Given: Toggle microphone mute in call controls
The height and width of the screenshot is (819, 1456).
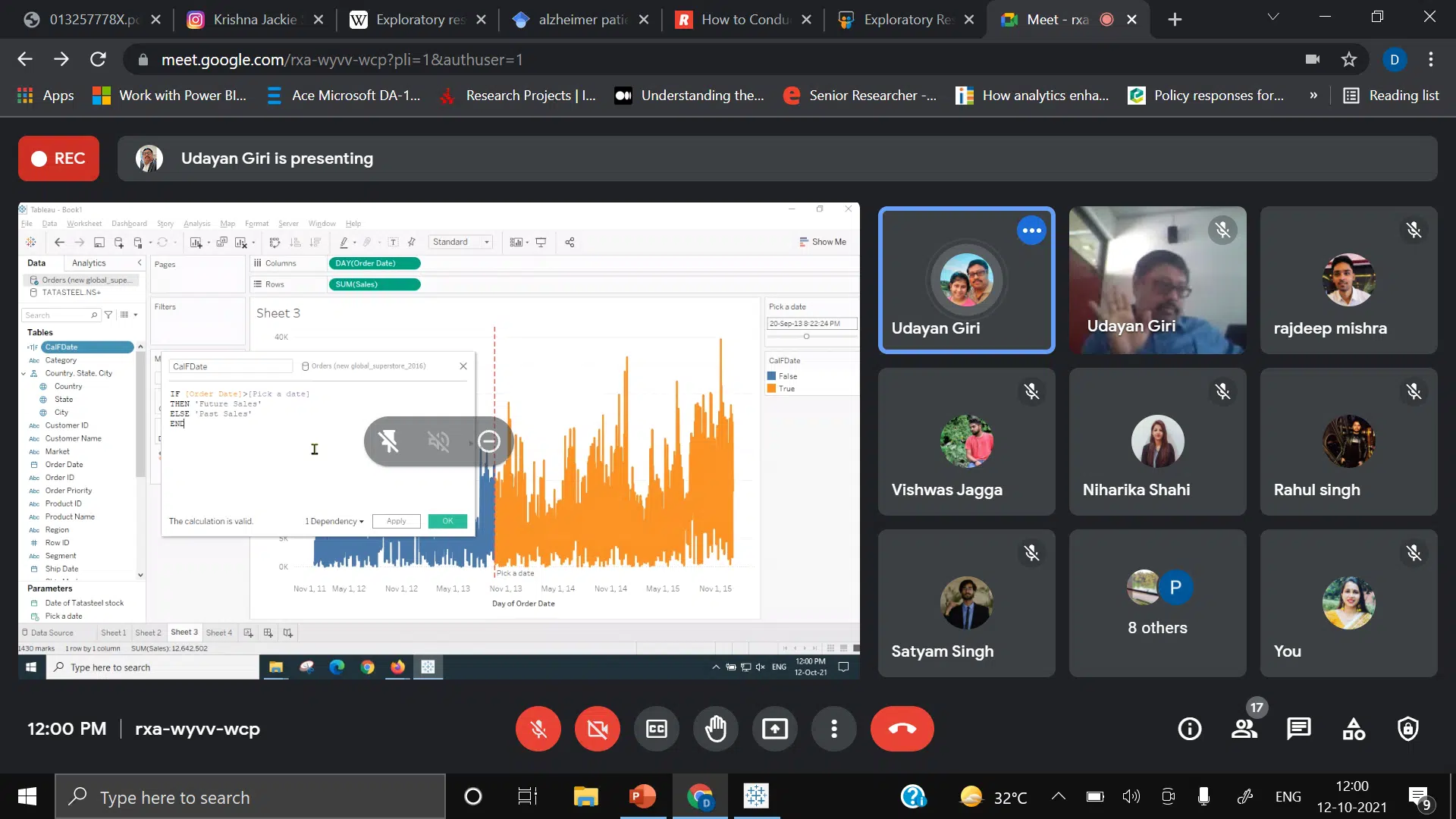Looking at the screenshot, I should (x=538, y=729).
